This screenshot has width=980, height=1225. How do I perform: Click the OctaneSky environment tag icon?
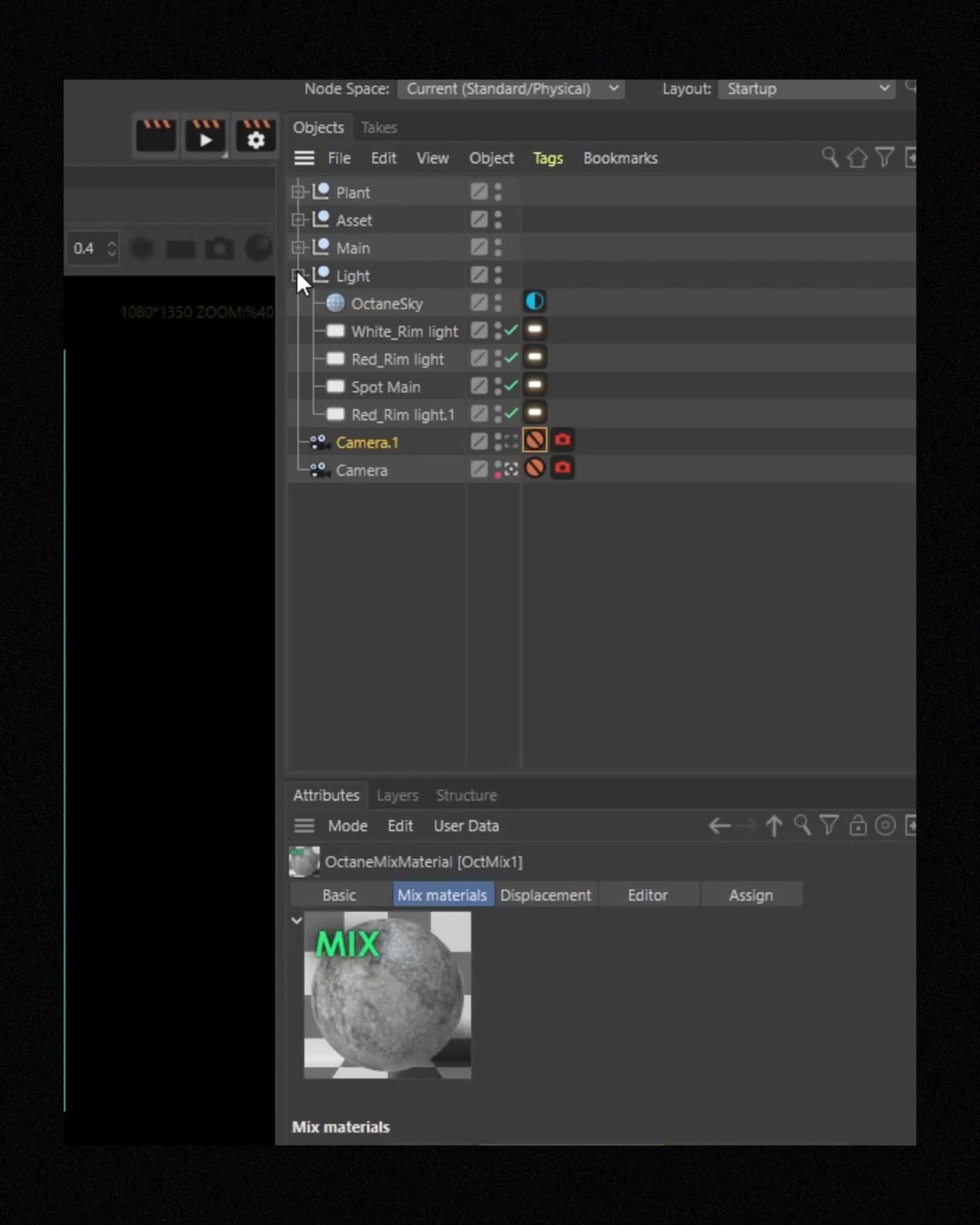pyautogui.click(x=534, y=302)
